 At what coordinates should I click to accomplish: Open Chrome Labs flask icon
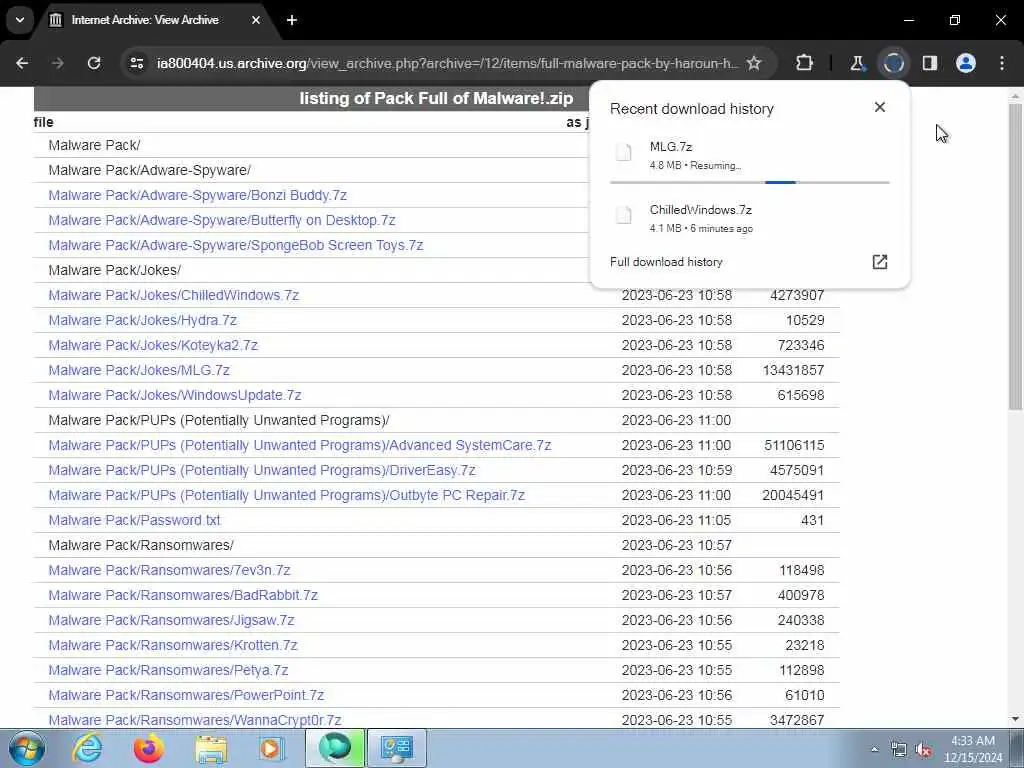pos(857,63)
